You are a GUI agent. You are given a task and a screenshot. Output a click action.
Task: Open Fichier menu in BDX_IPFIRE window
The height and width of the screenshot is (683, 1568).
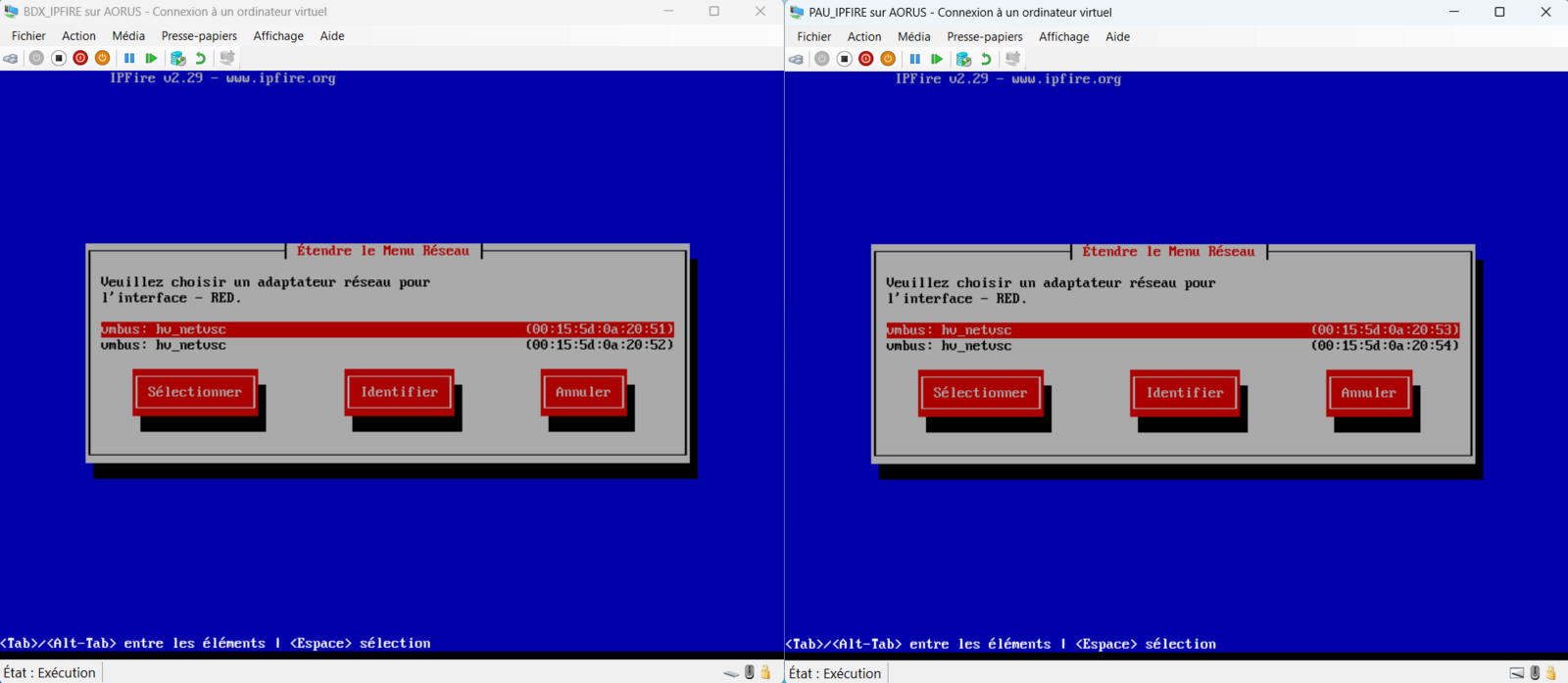tap(28, 36)
